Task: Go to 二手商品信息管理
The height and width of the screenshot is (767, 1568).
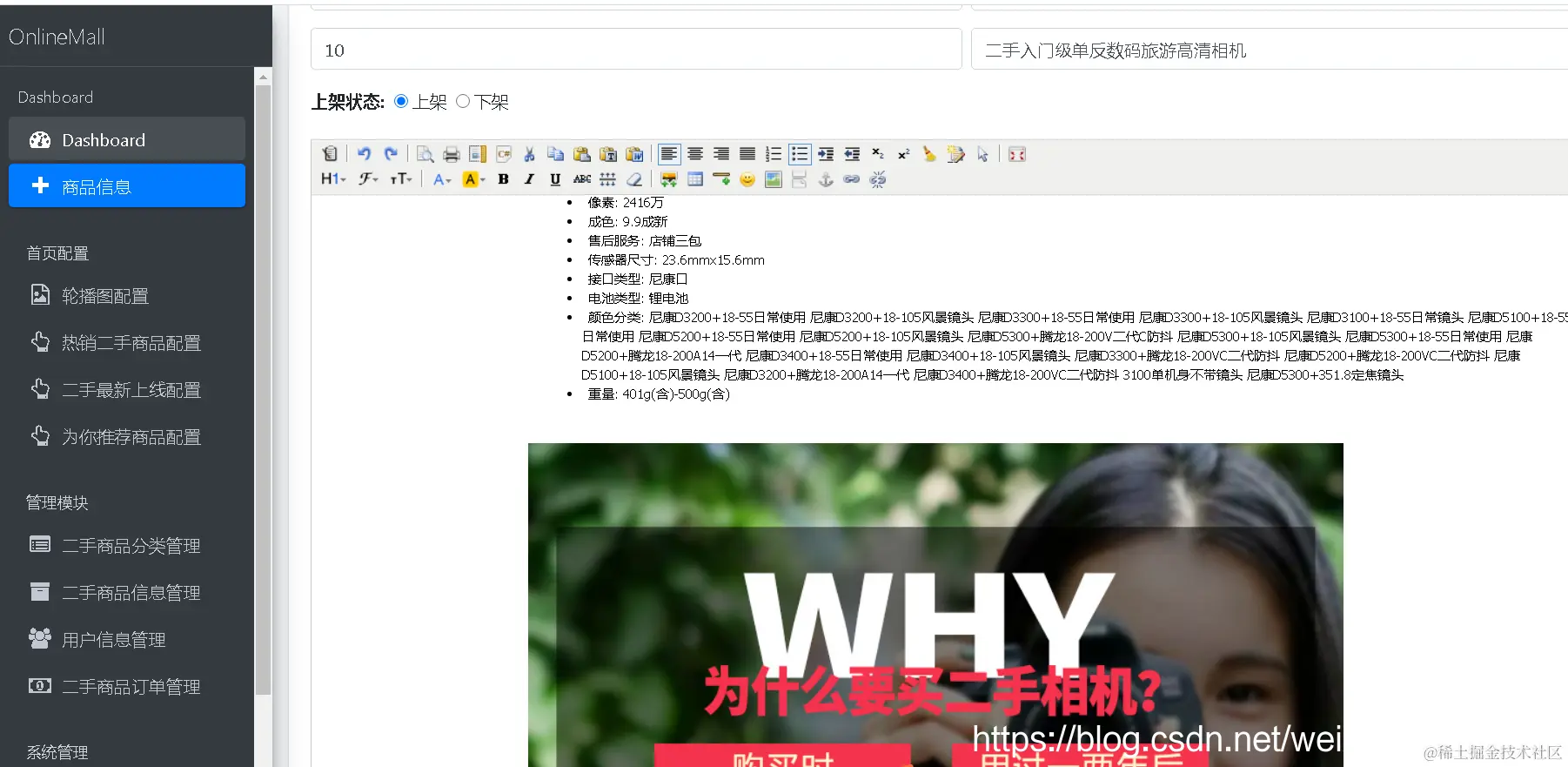Action: point(127,593)
